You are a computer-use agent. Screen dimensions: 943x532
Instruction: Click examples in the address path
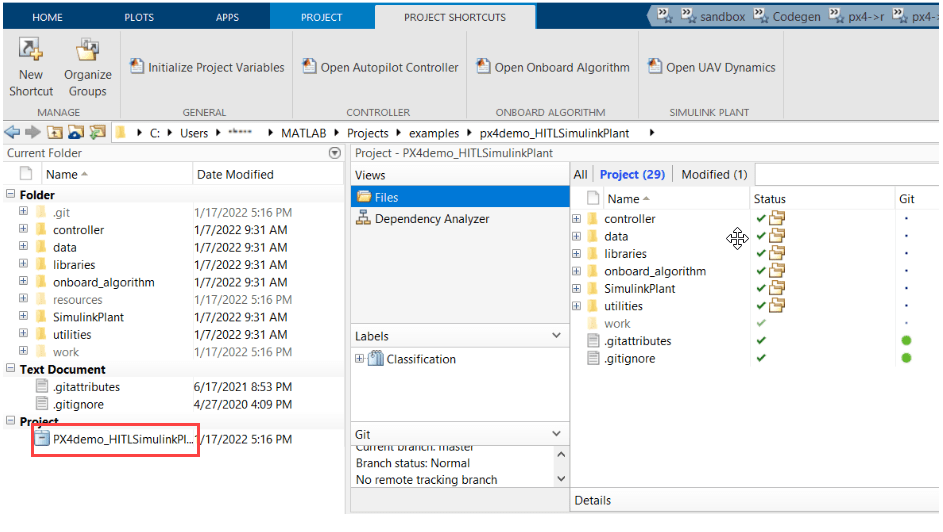[x=434, y=133]
